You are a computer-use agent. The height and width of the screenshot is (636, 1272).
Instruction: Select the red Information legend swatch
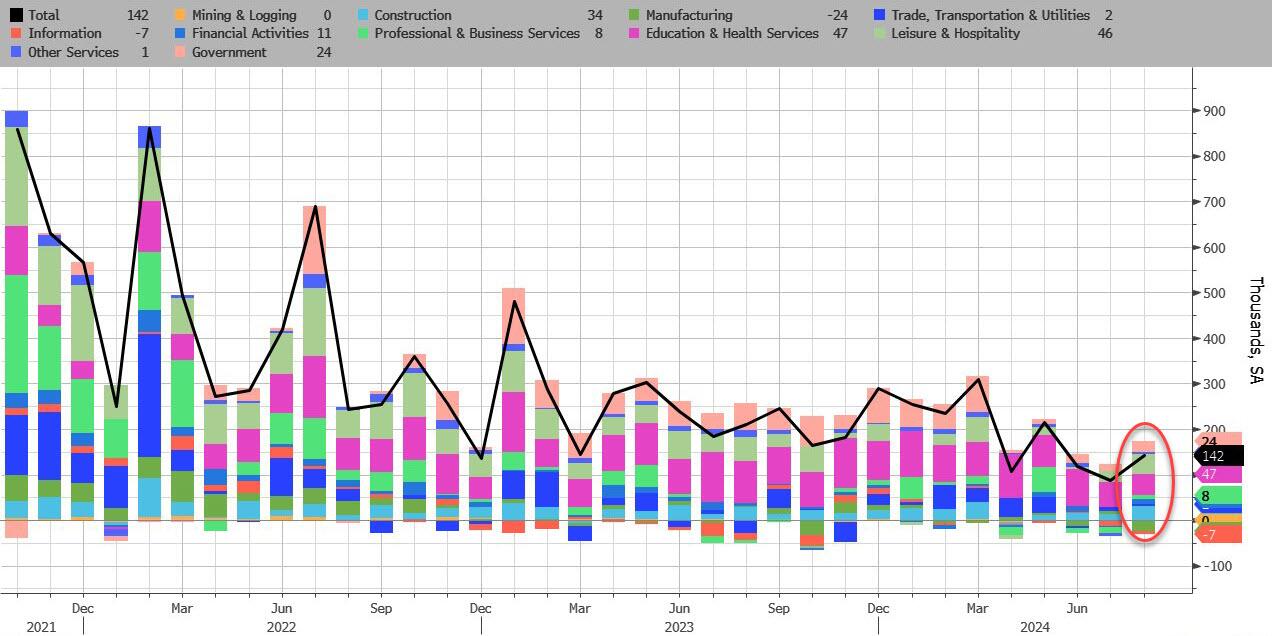(x=15, y=33)
